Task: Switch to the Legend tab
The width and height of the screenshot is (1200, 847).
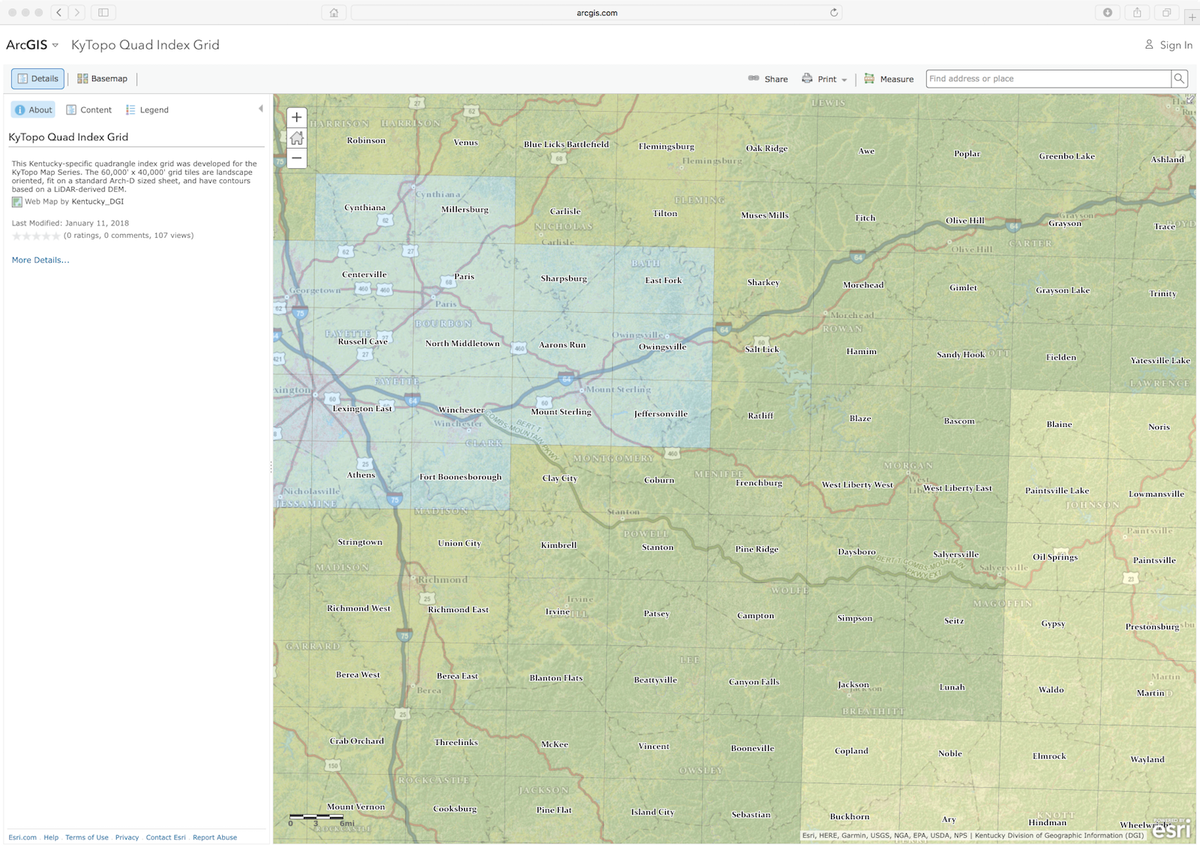Action: pyautogui.click(x=147, y=110)
